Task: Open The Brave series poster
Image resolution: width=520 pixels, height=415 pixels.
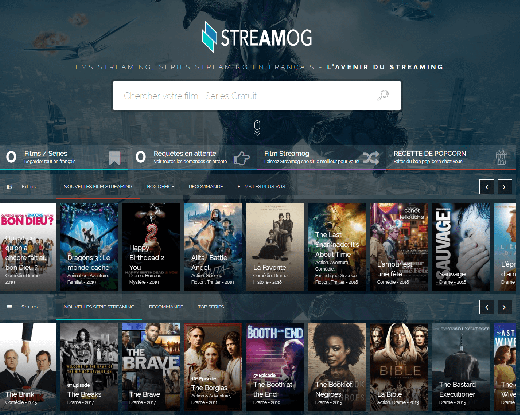Action: point(151,367)
